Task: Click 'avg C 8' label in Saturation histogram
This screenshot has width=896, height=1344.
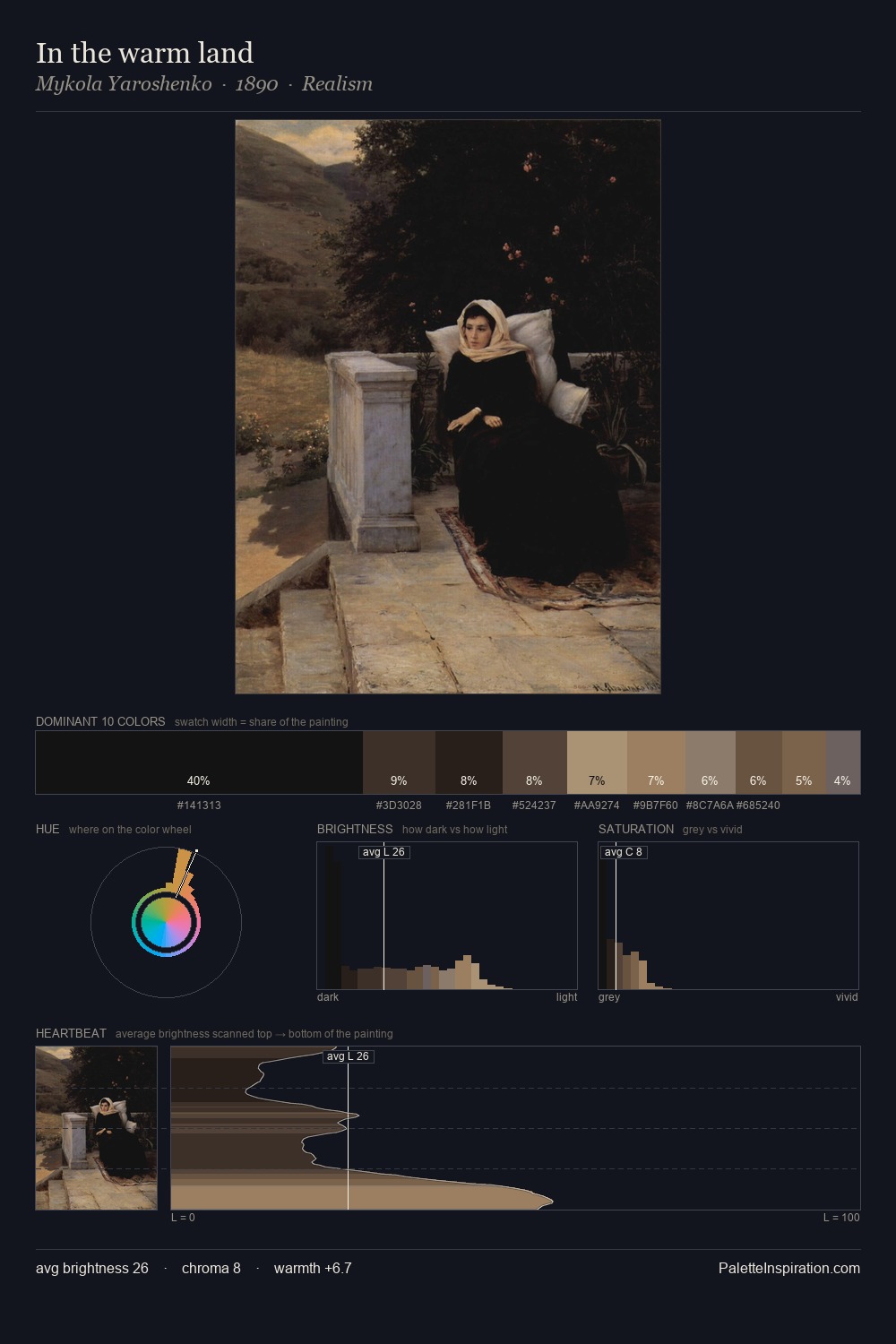Action: click(x=623, y=852)
